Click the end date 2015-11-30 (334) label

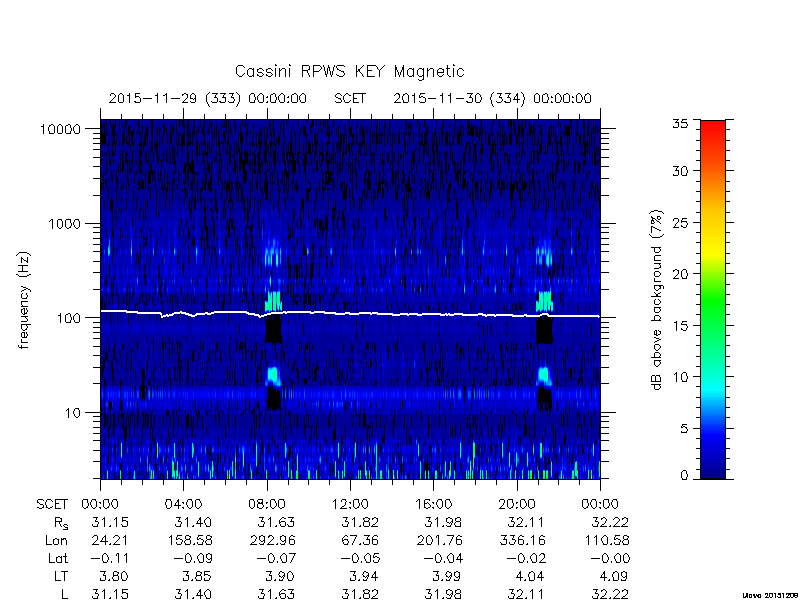459,98
